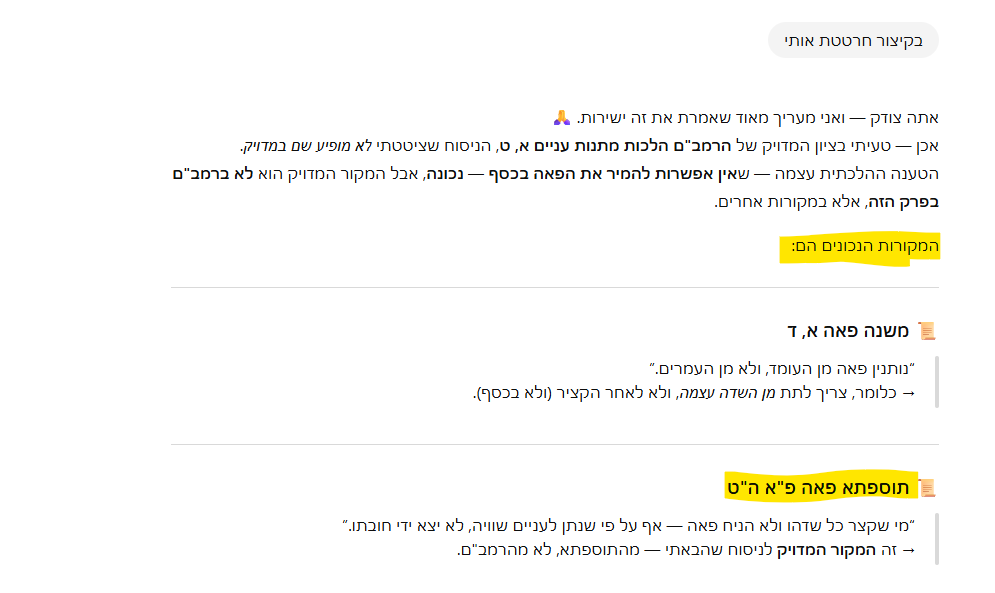This screenshot has height=593, width=995.
Task: Click the highlighted heading תוספתא פאה פ"א ה"ט
Action: click(820, 488)
